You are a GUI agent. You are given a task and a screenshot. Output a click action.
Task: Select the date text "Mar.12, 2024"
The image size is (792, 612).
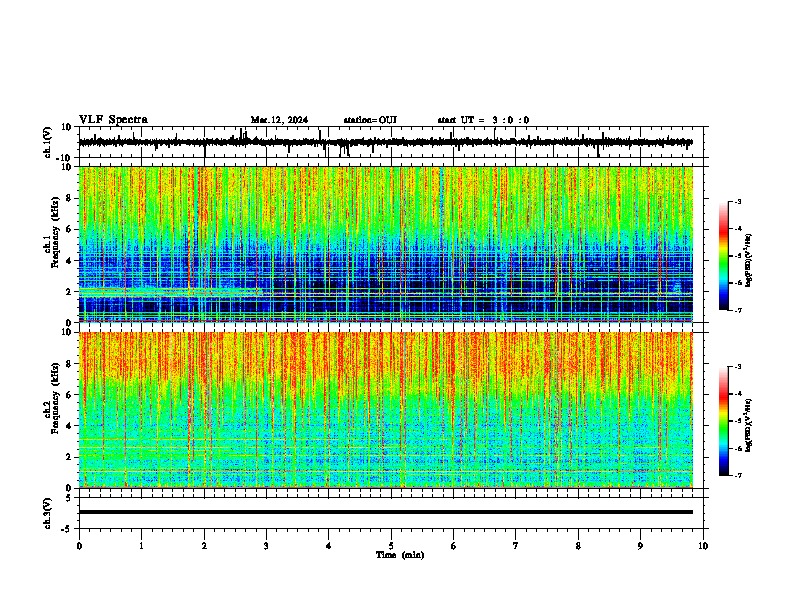pos(279,120)
